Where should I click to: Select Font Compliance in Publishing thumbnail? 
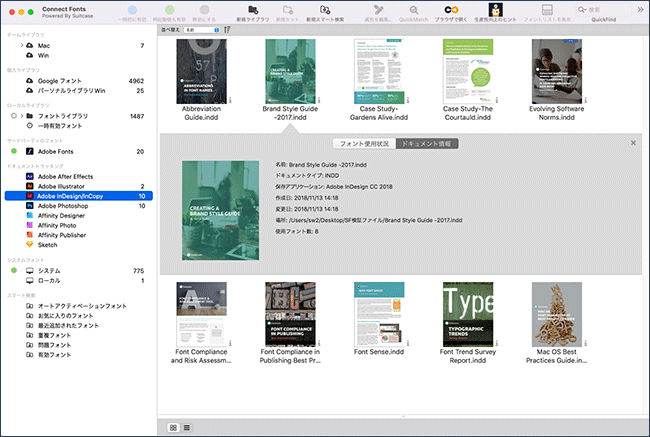click(290, 314)
